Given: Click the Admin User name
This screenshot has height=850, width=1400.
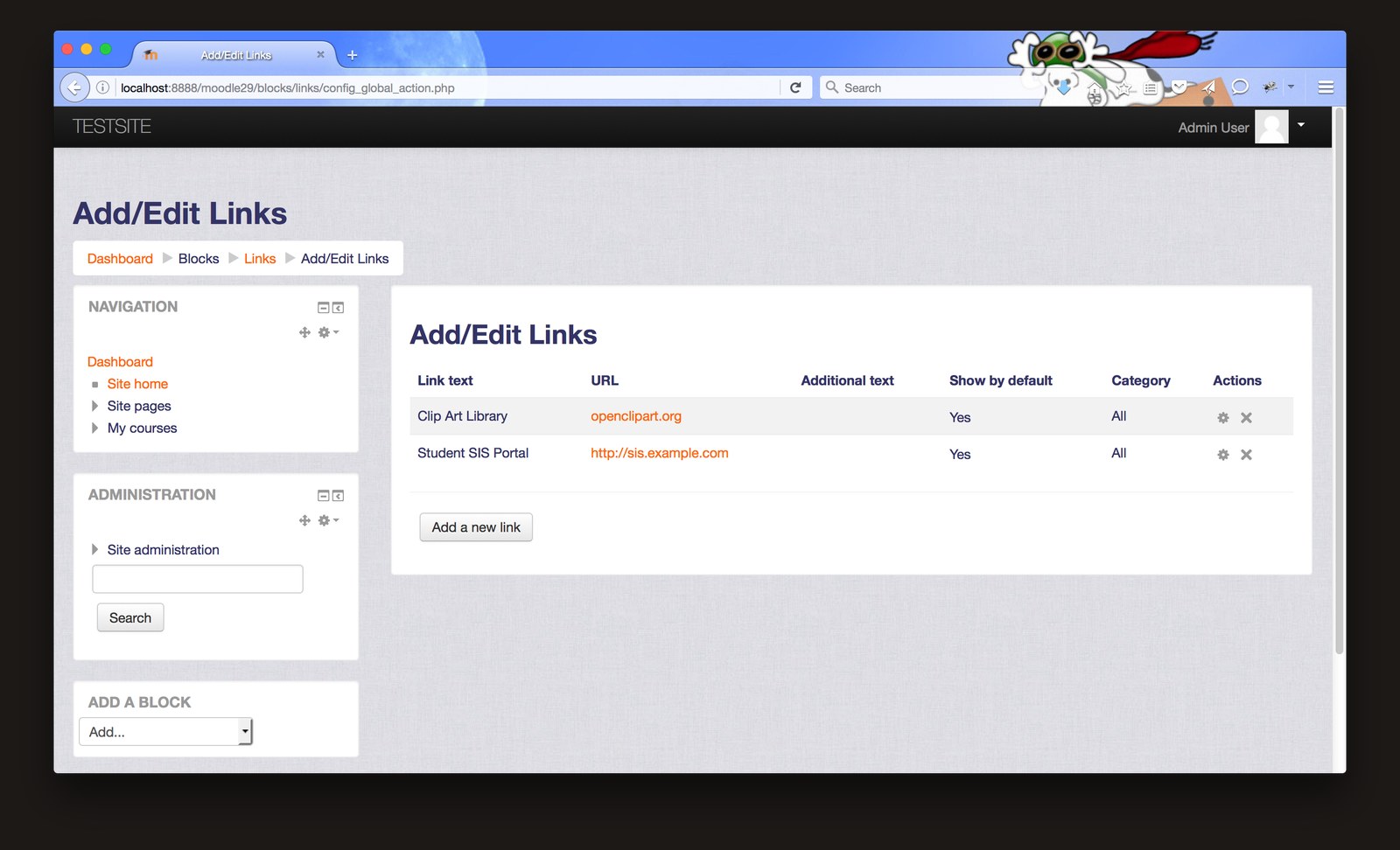Looking at the screenshot, I should click(1214, 128).
